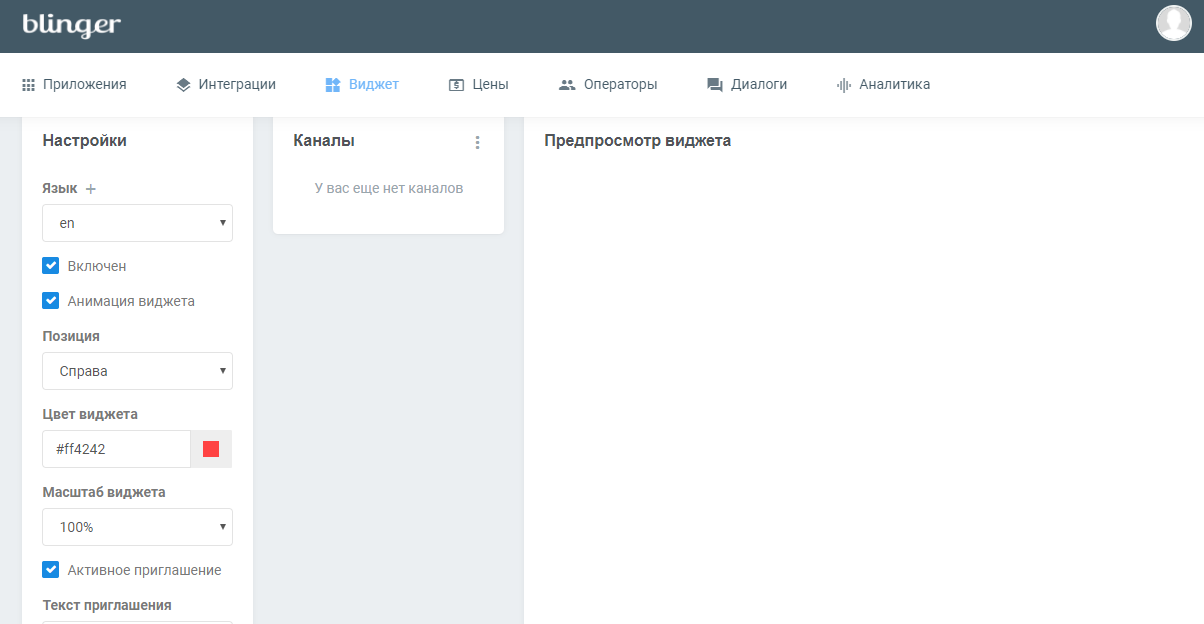
Task: Open the Позиция dropdown showing Справа
Action: (x=137, y=371)
